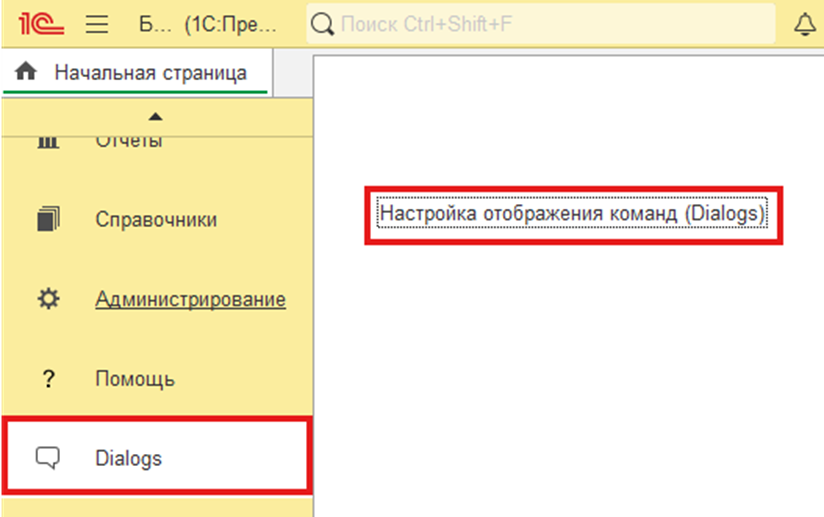
Task: Open the hamburger main menu
Action: point(96,23)
